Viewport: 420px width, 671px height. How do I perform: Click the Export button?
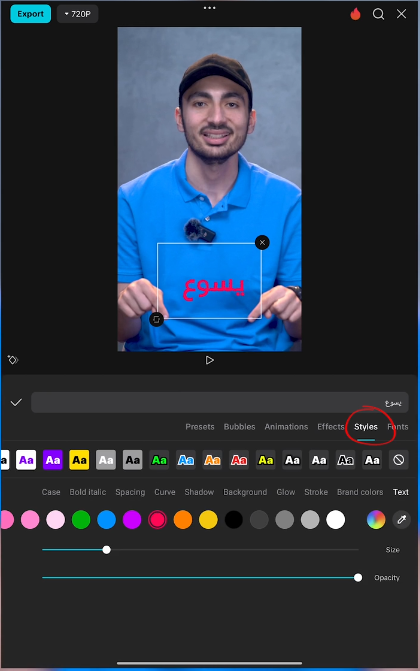30,14
